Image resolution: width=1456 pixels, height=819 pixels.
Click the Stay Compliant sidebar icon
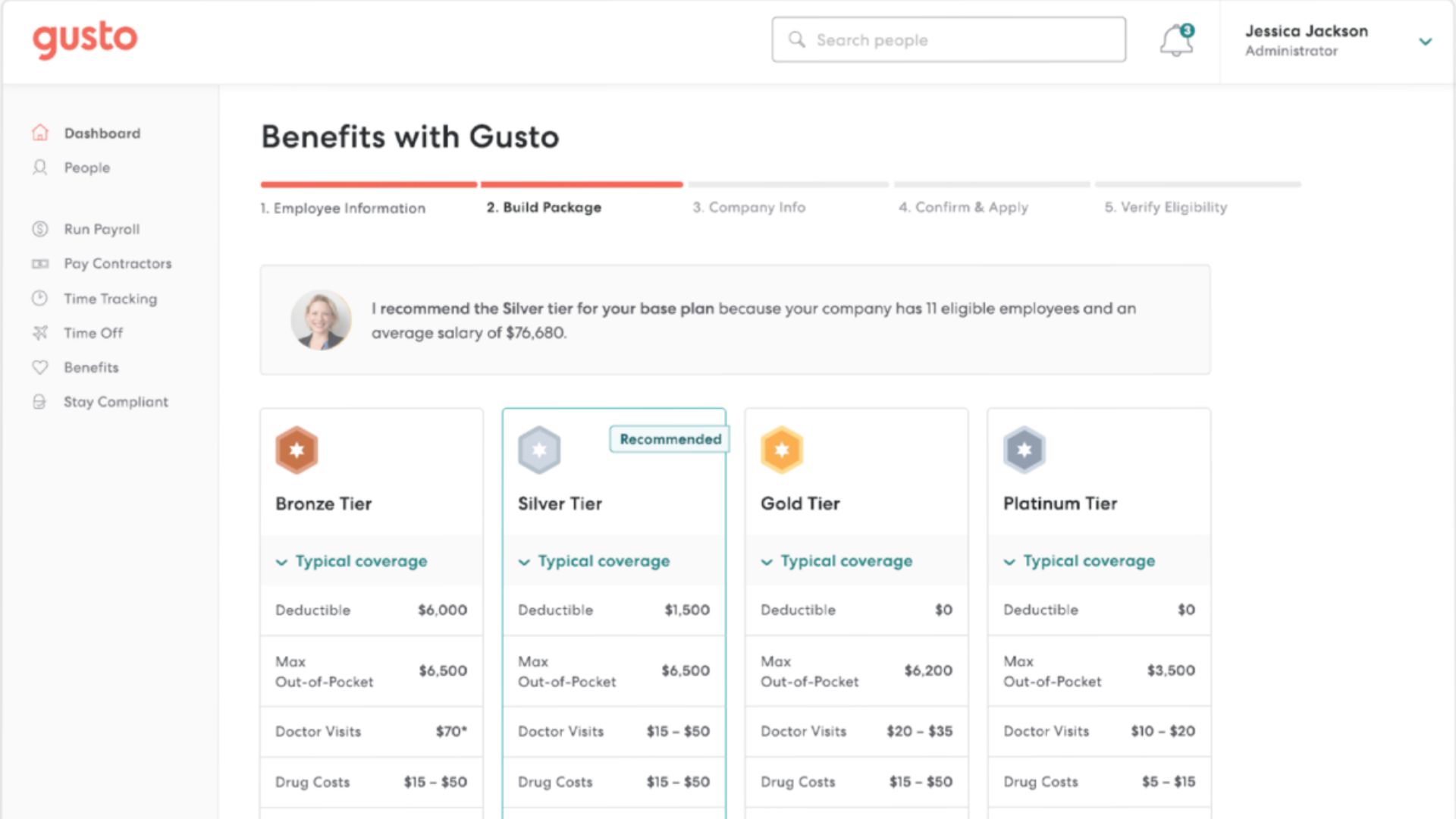[40, 402]
